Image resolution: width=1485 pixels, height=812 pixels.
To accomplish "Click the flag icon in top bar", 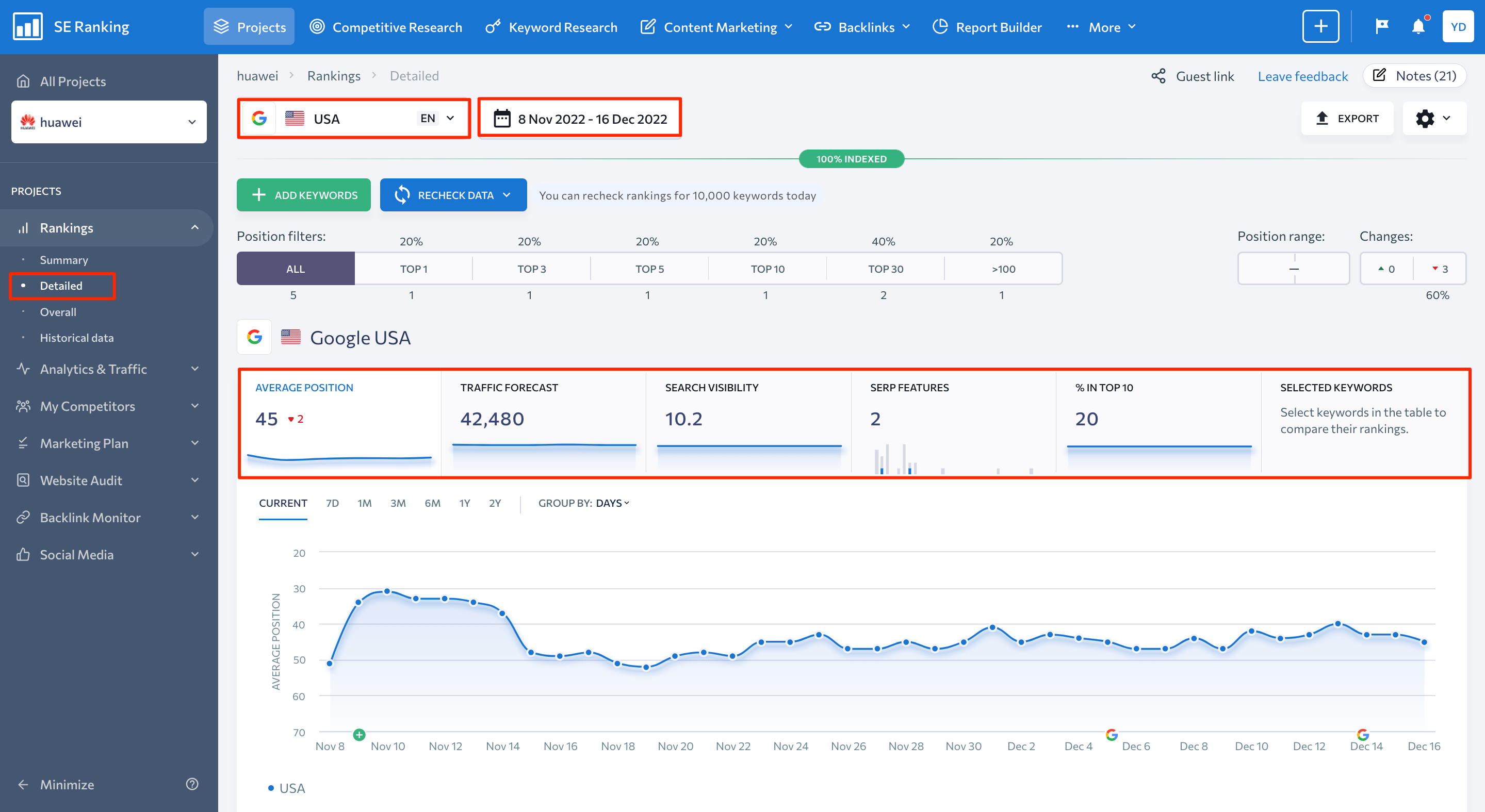I will (x=1381, y=26).
